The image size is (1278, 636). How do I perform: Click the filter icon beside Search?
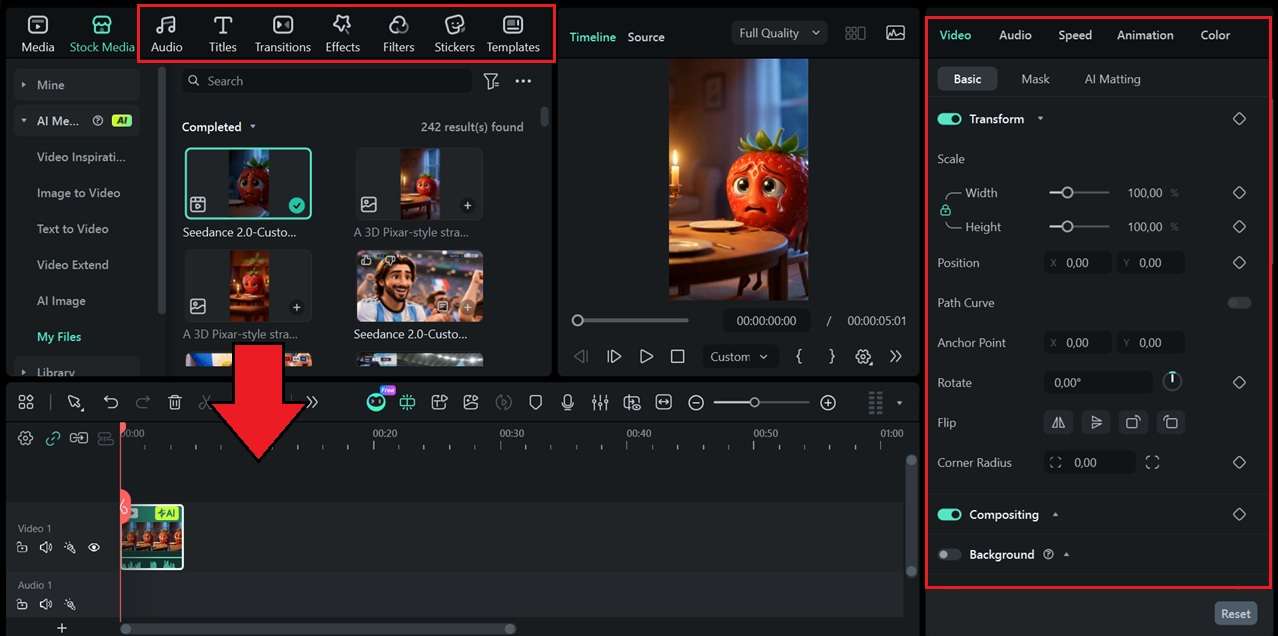(x=491, y=81)
